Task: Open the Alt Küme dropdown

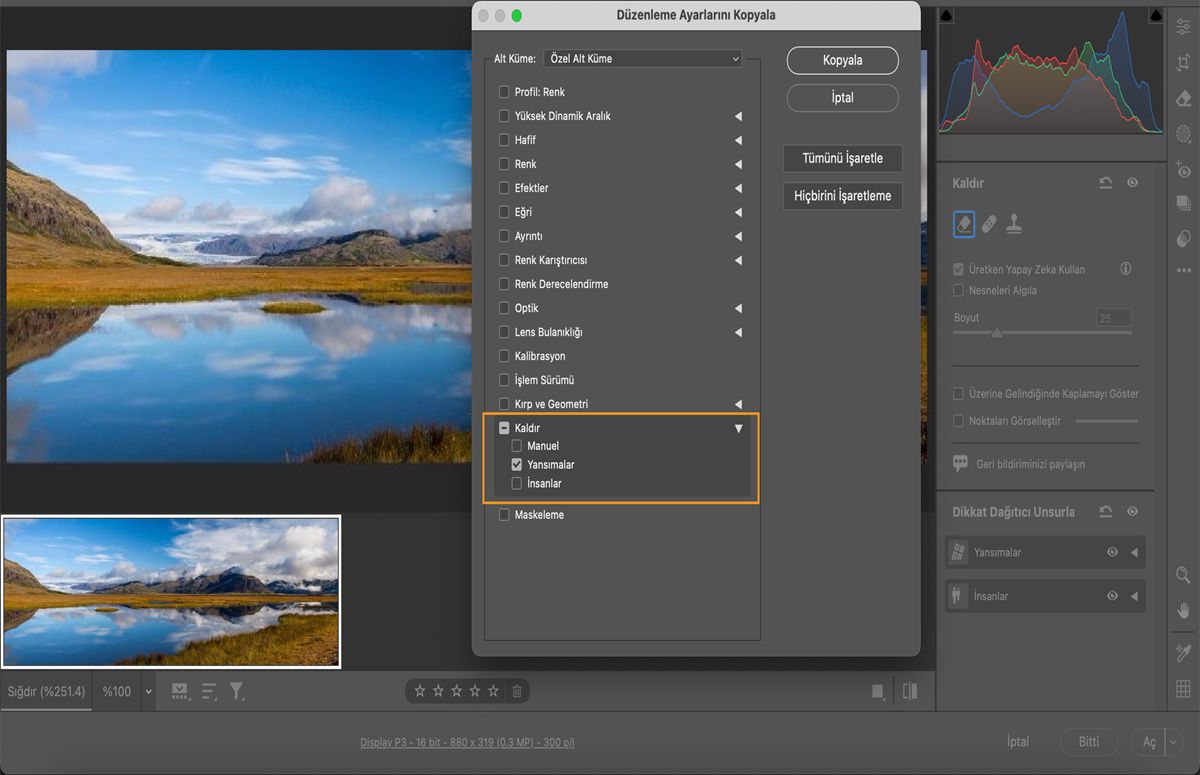Action: pos(643,59)
